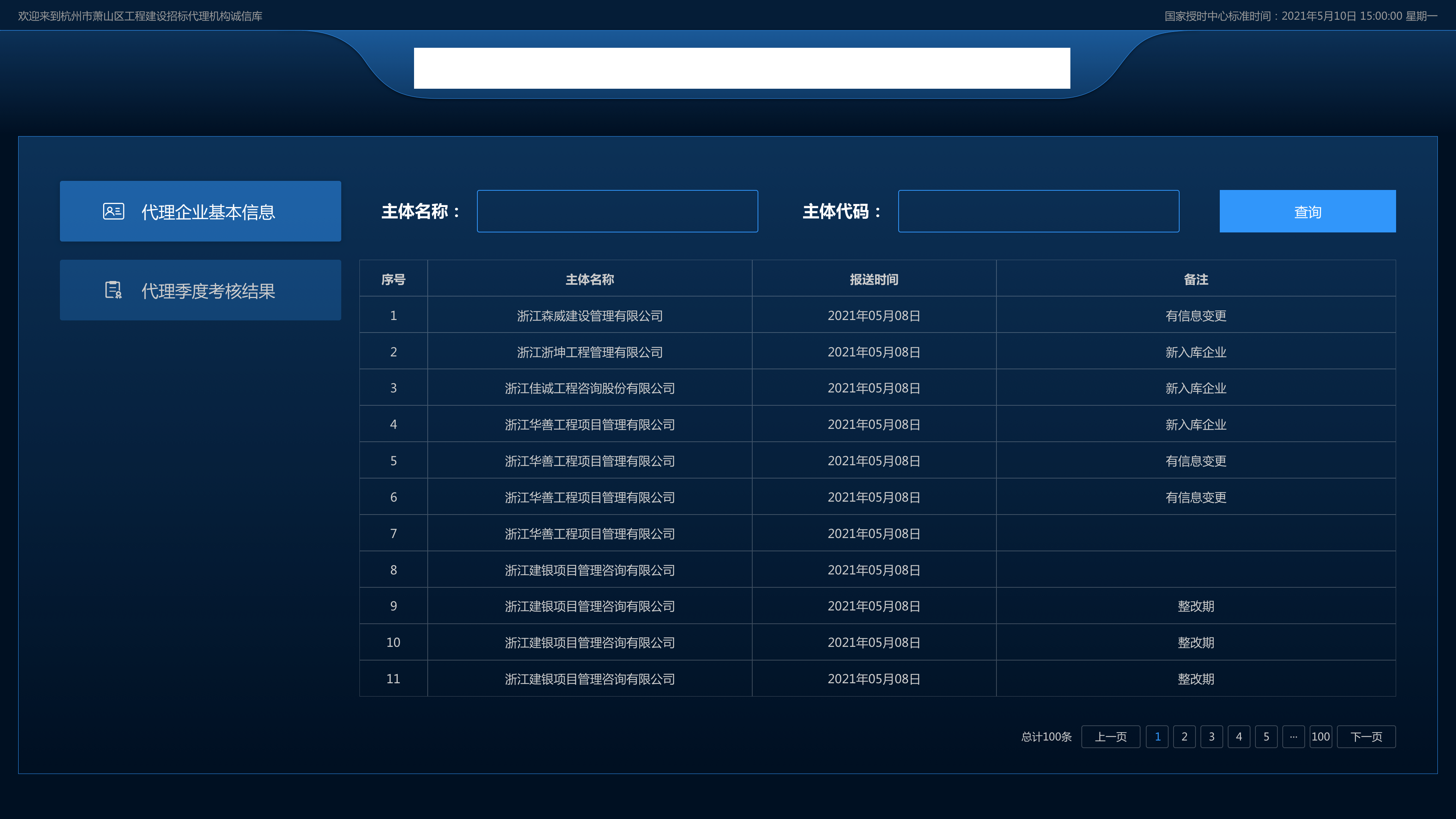1456x819 pixels.
Task: Go to previous page 上一页
Action: [1110, 736]
